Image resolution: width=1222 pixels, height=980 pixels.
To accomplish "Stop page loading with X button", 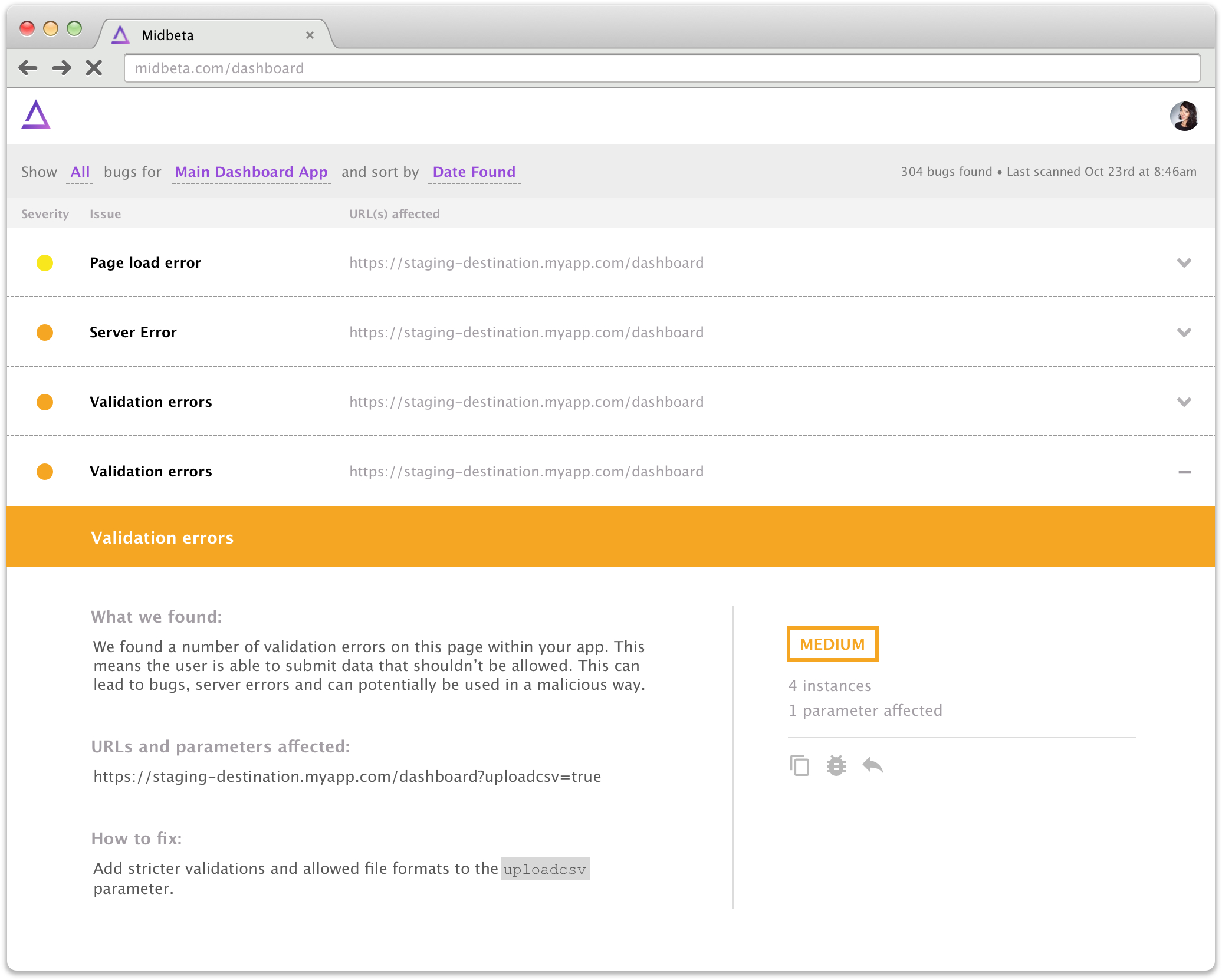I will point(94,68).
